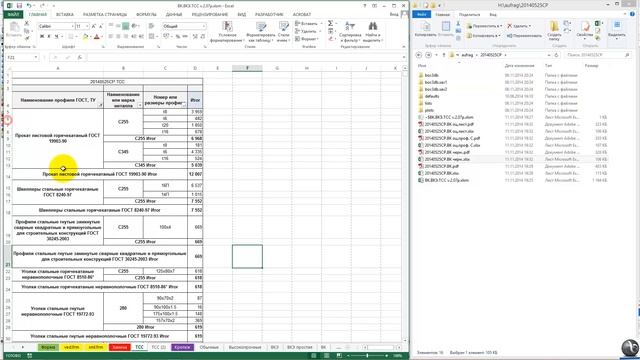Open the Excel ФАЙЛ (File) tab
Image resolution: width=640 pixels, height=360 pixels.
point(13,14)
